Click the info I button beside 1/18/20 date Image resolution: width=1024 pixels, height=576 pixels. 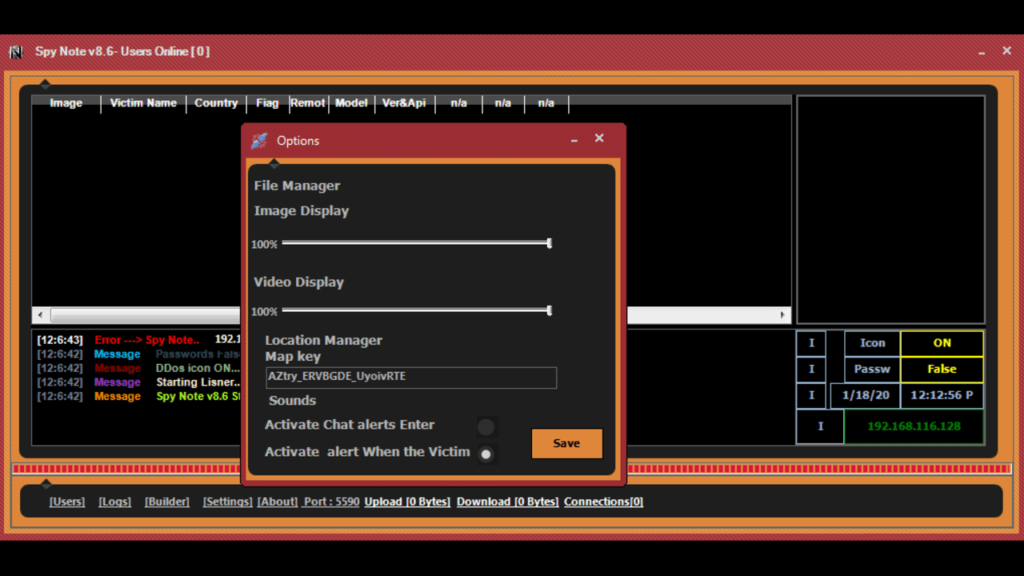coord(811,396)
